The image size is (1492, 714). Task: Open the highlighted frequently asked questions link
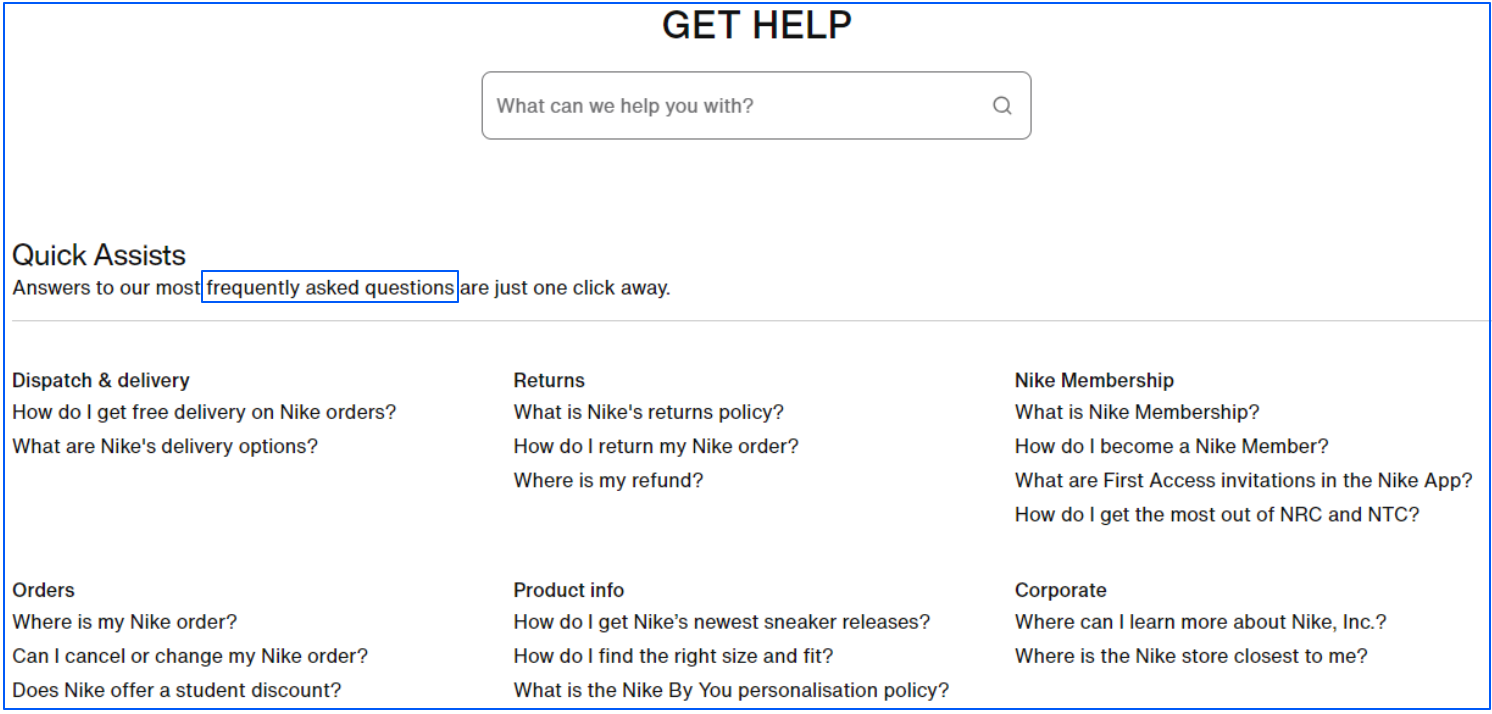[330, 287]
